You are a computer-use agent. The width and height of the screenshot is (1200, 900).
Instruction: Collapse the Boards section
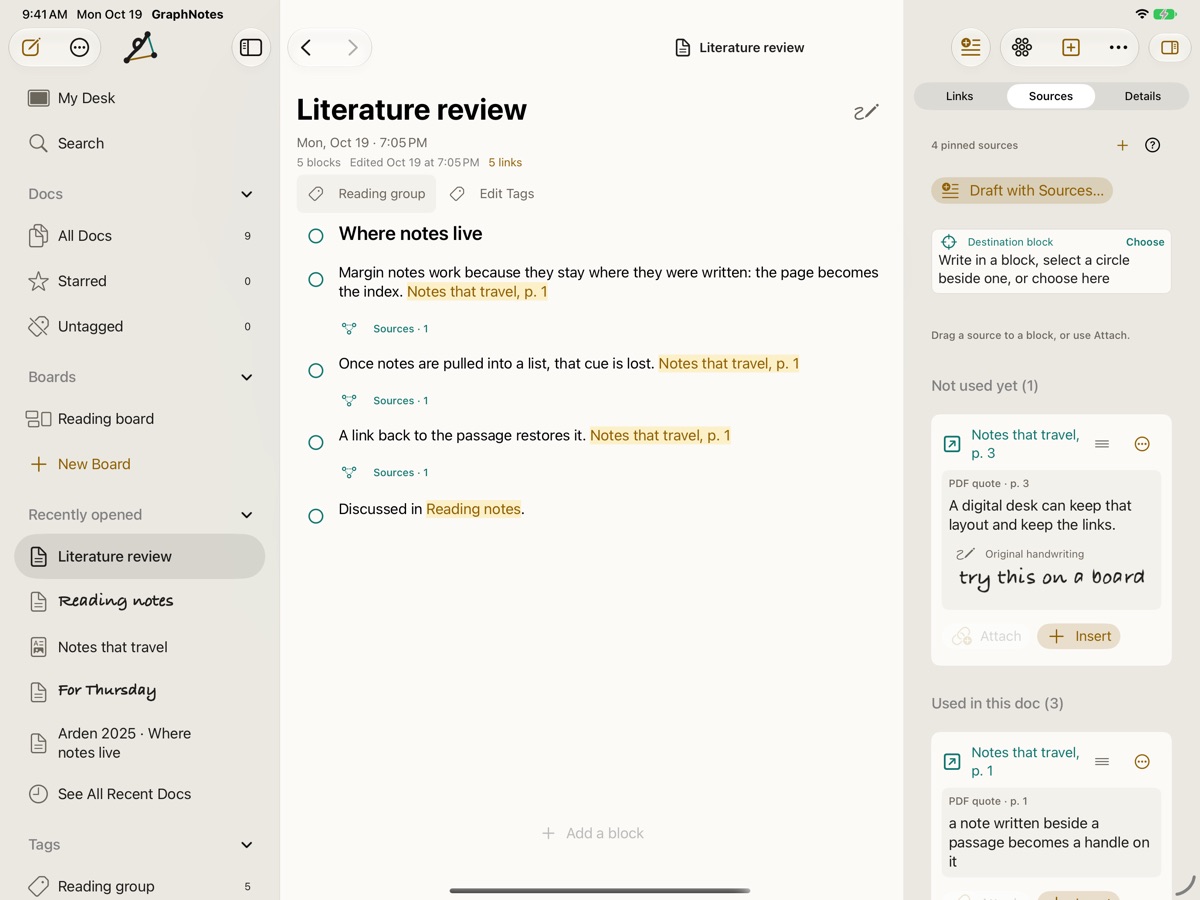(247, 377)
